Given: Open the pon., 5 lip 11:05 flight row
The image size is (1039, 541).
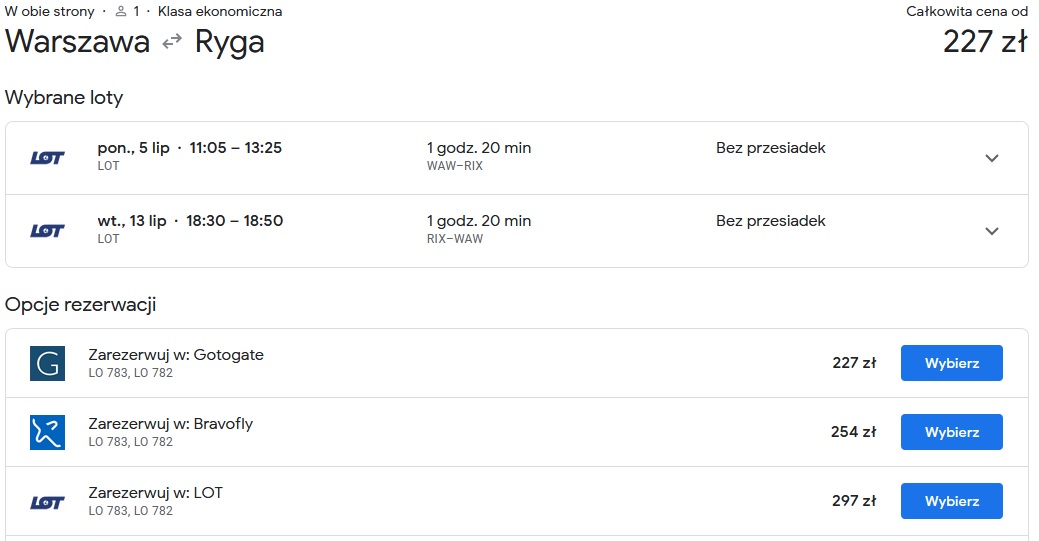Looking at the screenshot, I should coord(517,158).
